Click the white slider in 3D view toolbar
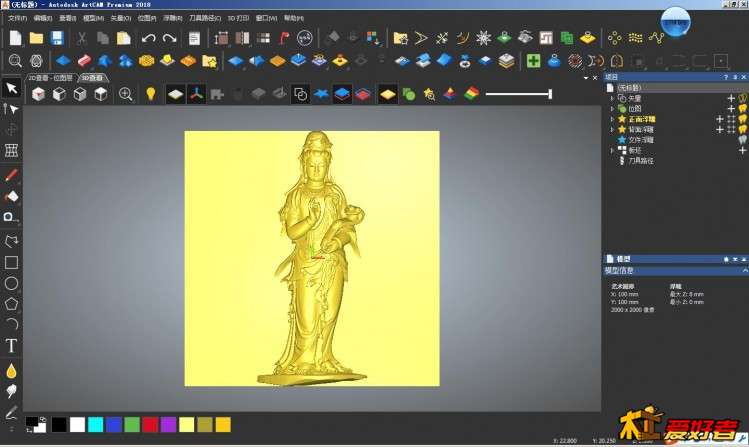 click(x=519, y=94)
